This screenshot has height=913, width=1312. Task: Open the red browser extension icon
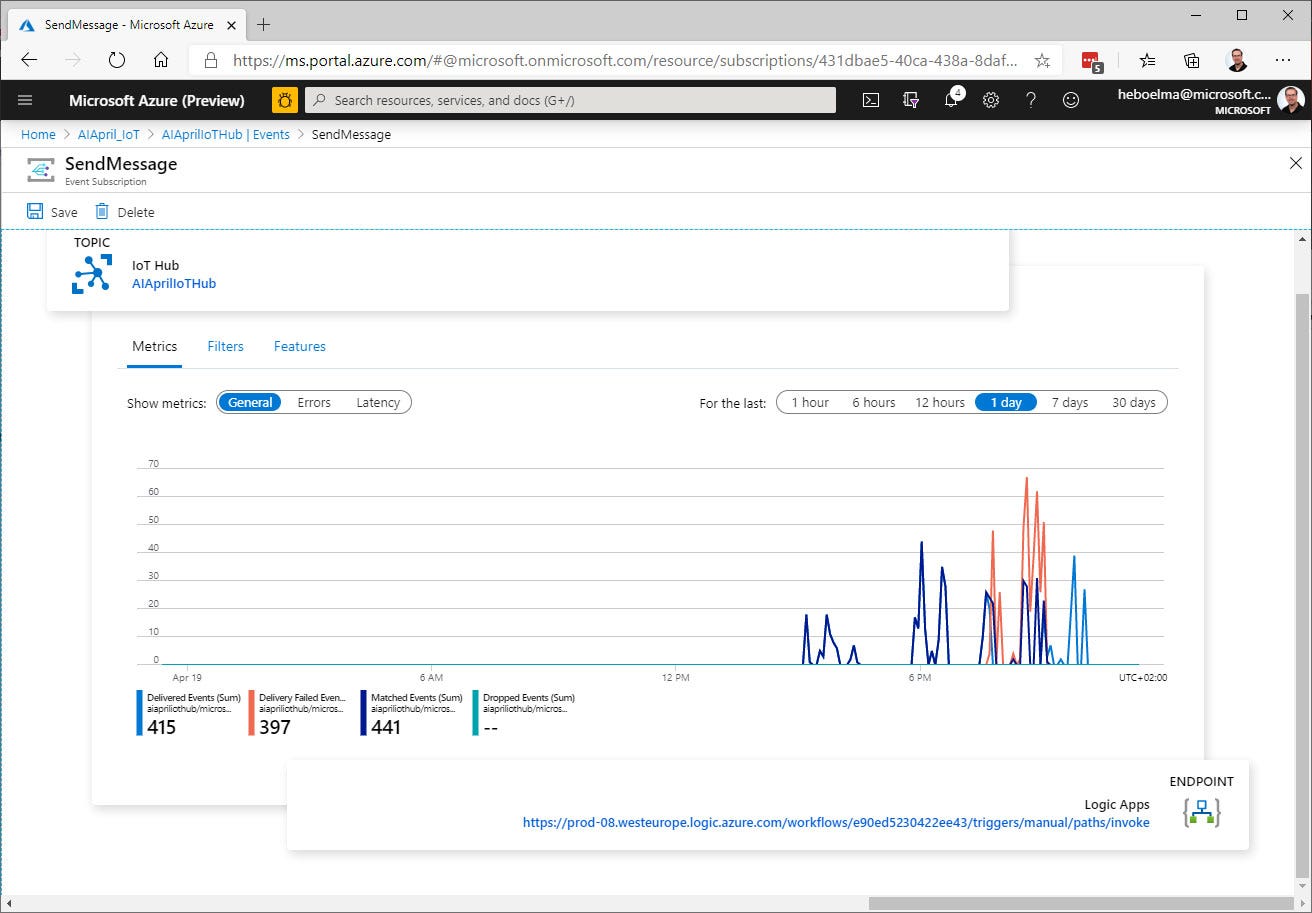pos(1092,61)
